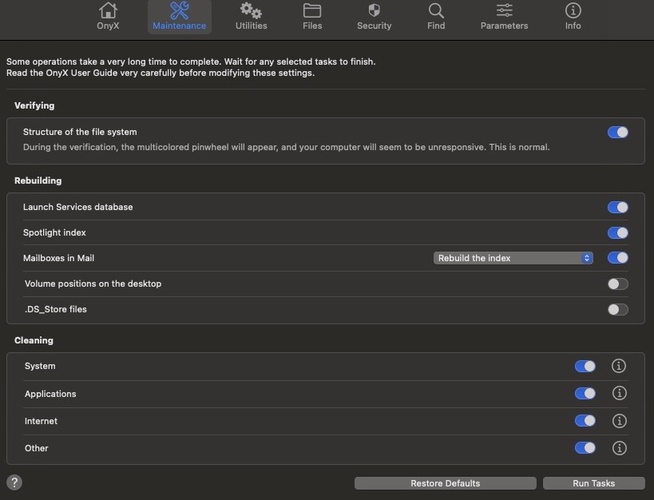This screenshot has width=654, height=500.
Task: Turn off Applications cleaning toggle
Action: (x=585, y=393)
